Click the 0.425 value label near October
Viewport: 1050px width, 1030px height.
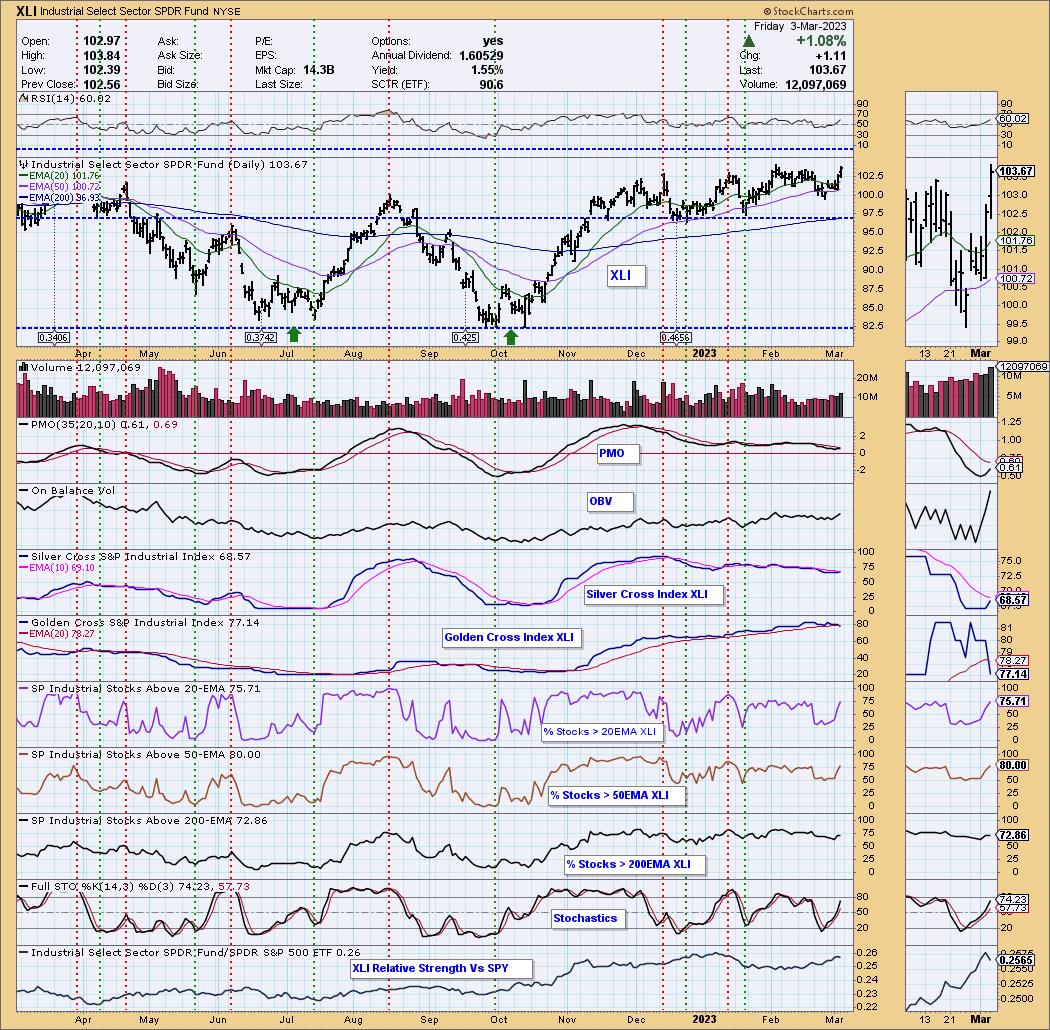pos(465,338)
